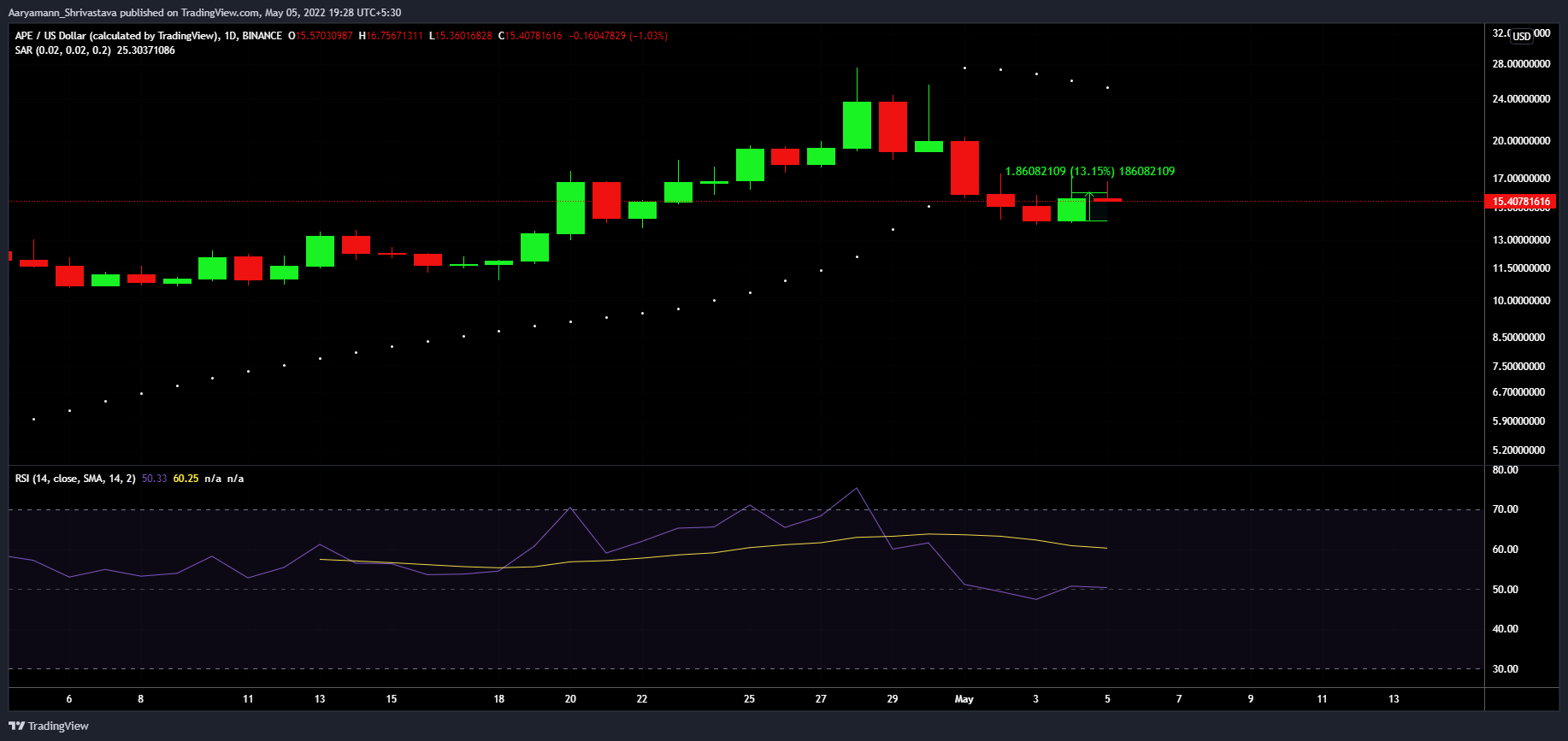Click the 28.00000000 price axis label
The width and height of the screenshot is (1568, 741).
[x=1521, y=64]
